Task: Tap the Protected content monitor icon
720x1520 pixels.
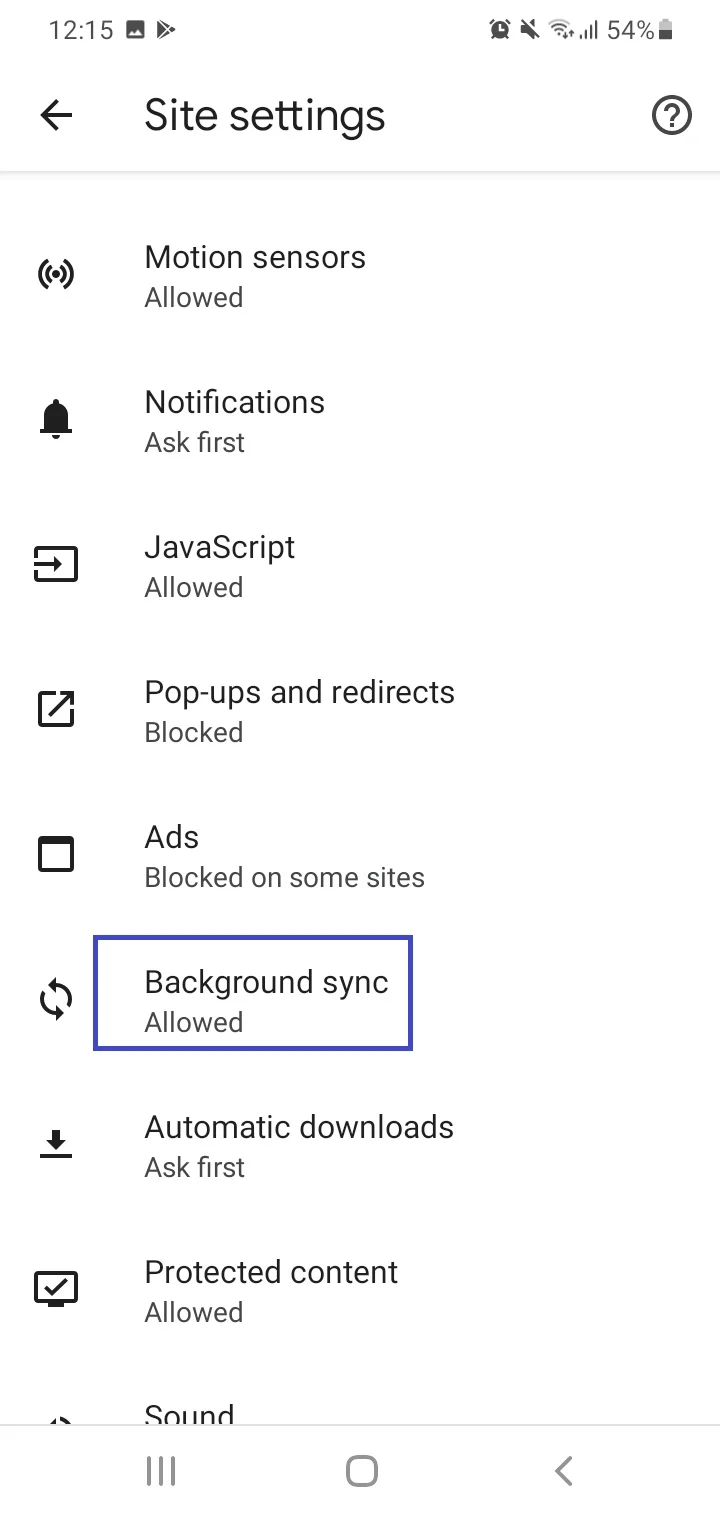Action: 56,1289
